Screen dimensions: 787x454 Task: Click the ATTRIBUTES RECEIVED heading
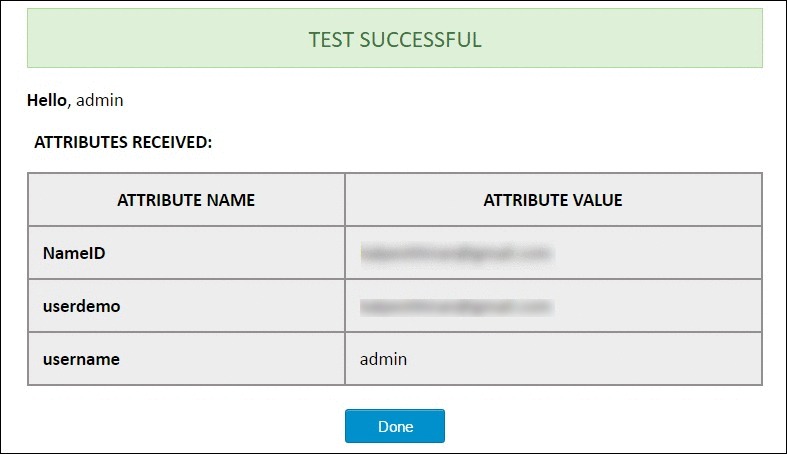coord(123,142)
